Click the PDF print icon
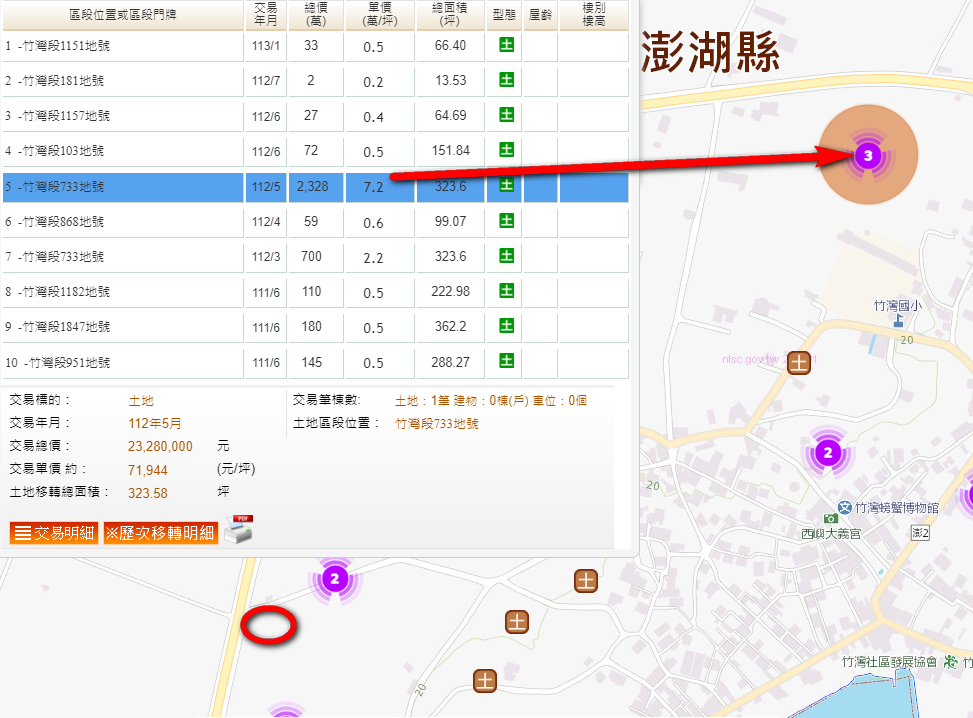Viewport: 973px width, 718px height. pos(238,529)
